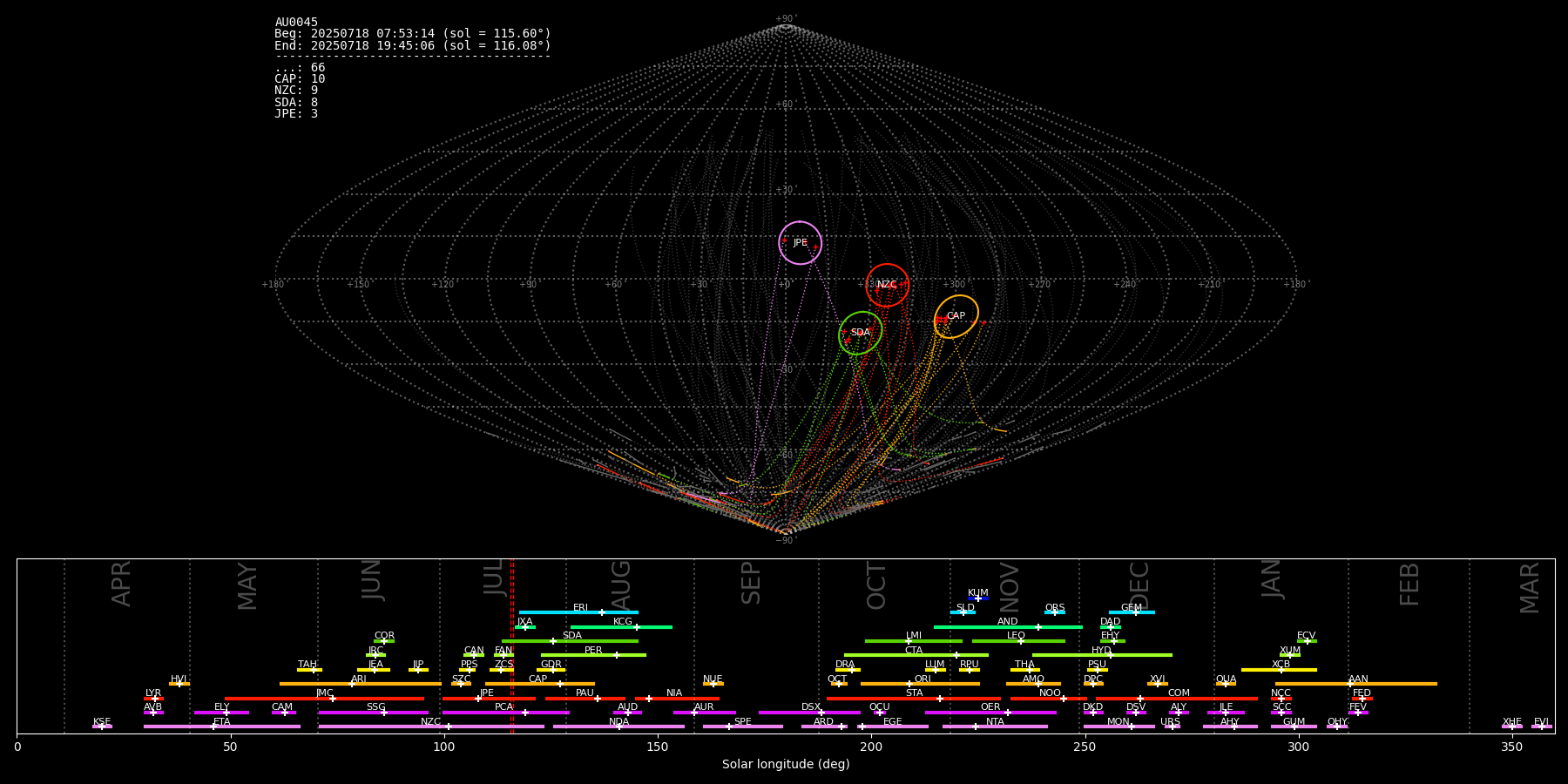
Task: Select the yellow XCB shower bar
Action: pos(1279,670)
